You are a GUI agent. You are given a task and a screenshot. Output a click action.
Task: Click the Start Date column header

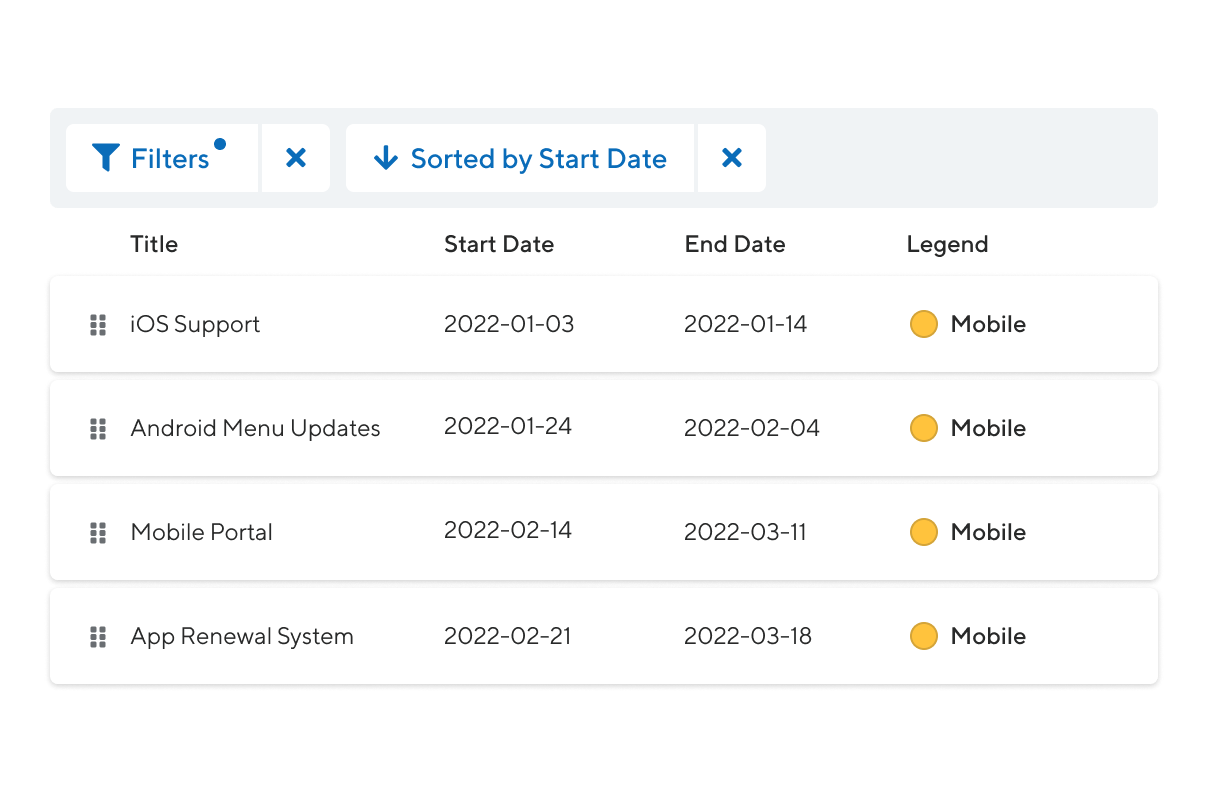[x=499, y=244]
